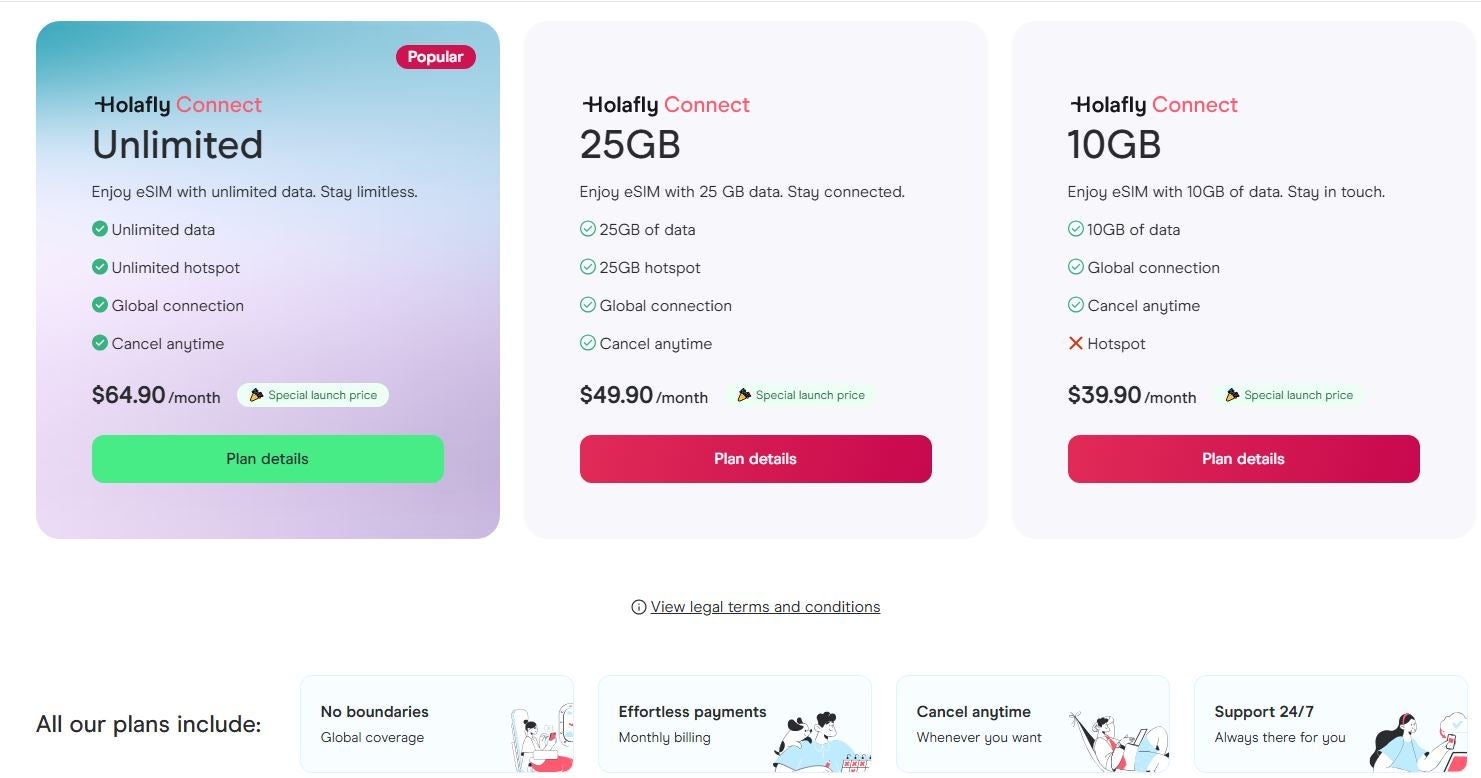Click the party icon on $64.90 launch price
The image size is (1481, 778).
point(256,395)
